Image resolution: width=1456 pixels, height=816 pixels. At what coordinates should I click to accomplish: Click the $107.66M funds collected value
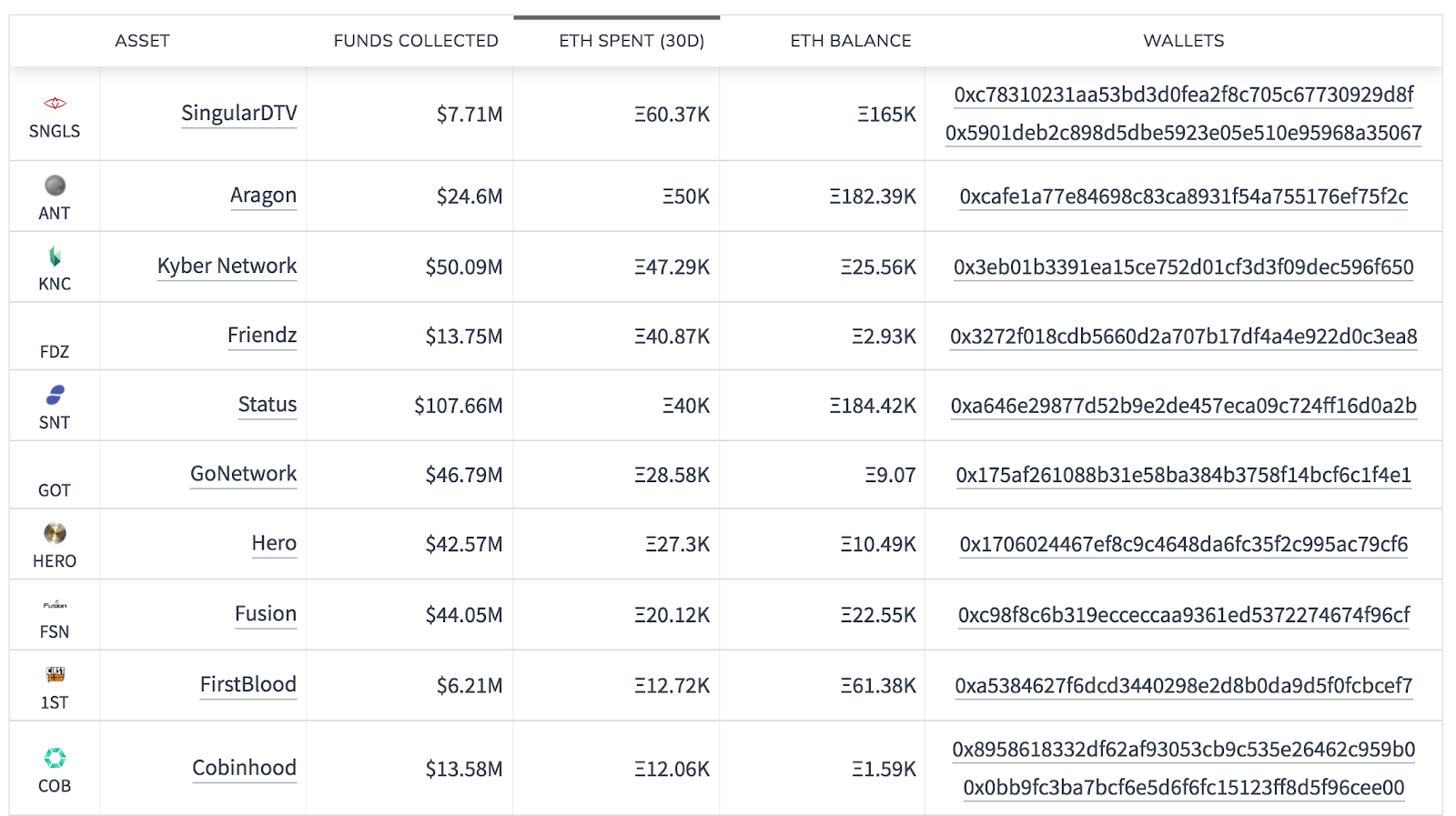point(459,406)
